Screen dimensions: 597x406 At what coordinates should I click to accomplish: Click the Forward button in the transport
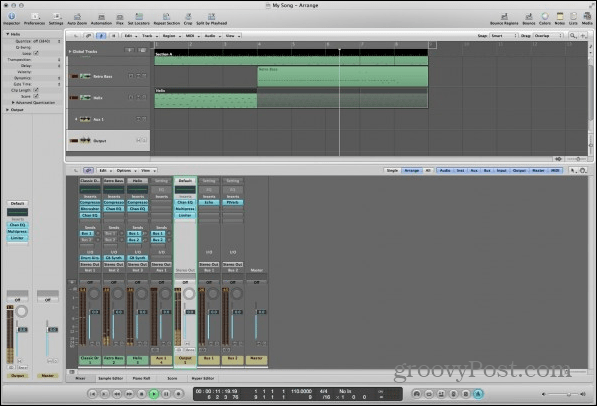pos(129,394)
